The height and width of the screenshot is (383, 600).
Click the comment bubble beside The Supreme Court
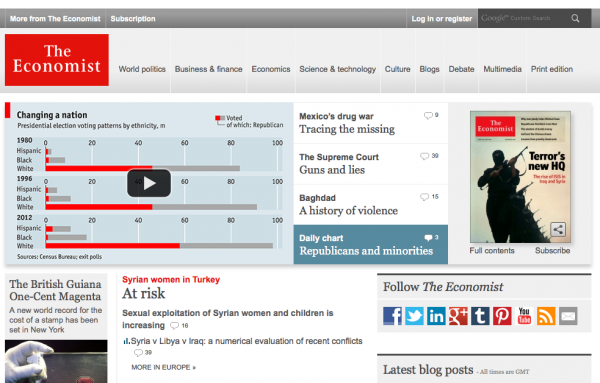coord(424,156)
